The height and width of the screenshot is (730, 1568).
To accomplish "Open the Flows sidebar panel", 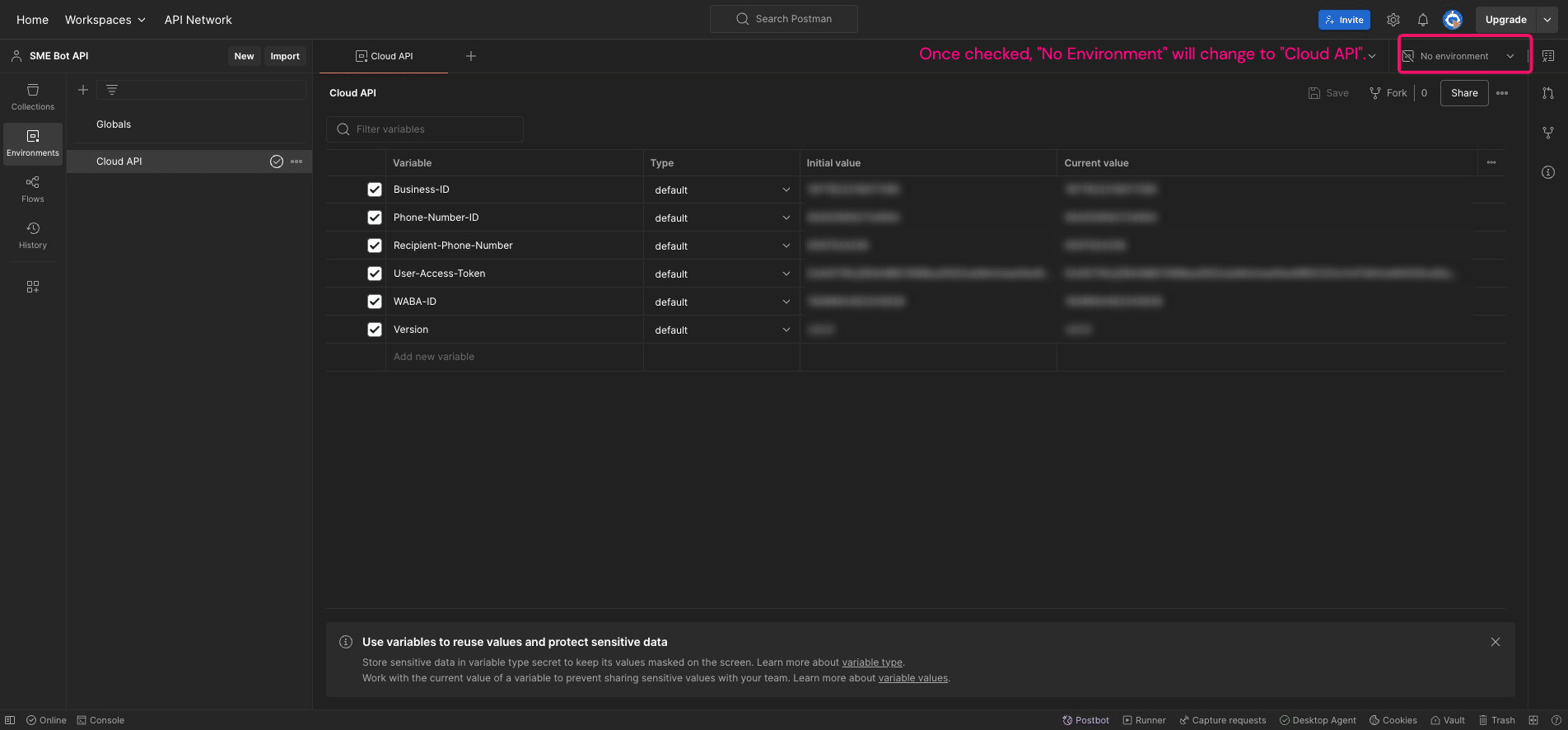I will 33,190.
